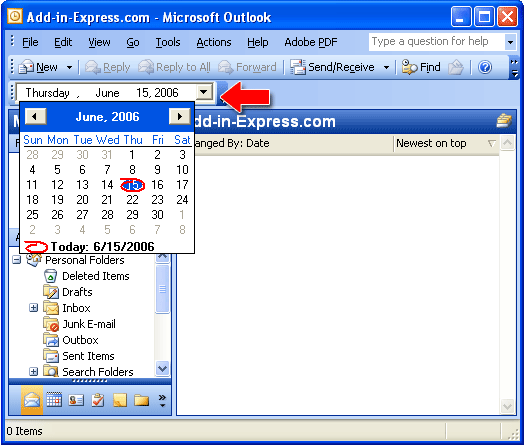Open the Outbox folder
Screen dimensions: 524x445
pos(80,340)
